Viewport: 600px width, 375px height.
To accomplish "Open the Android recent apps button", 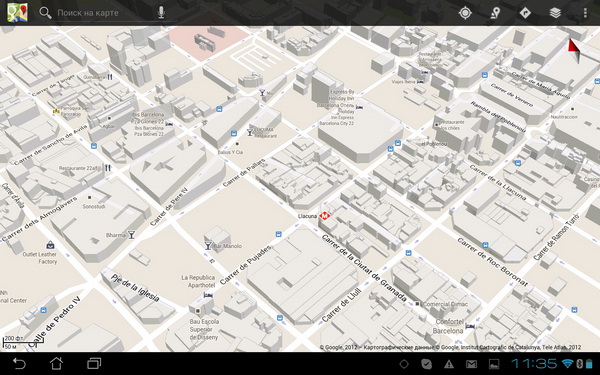I will tap(94, 363).
